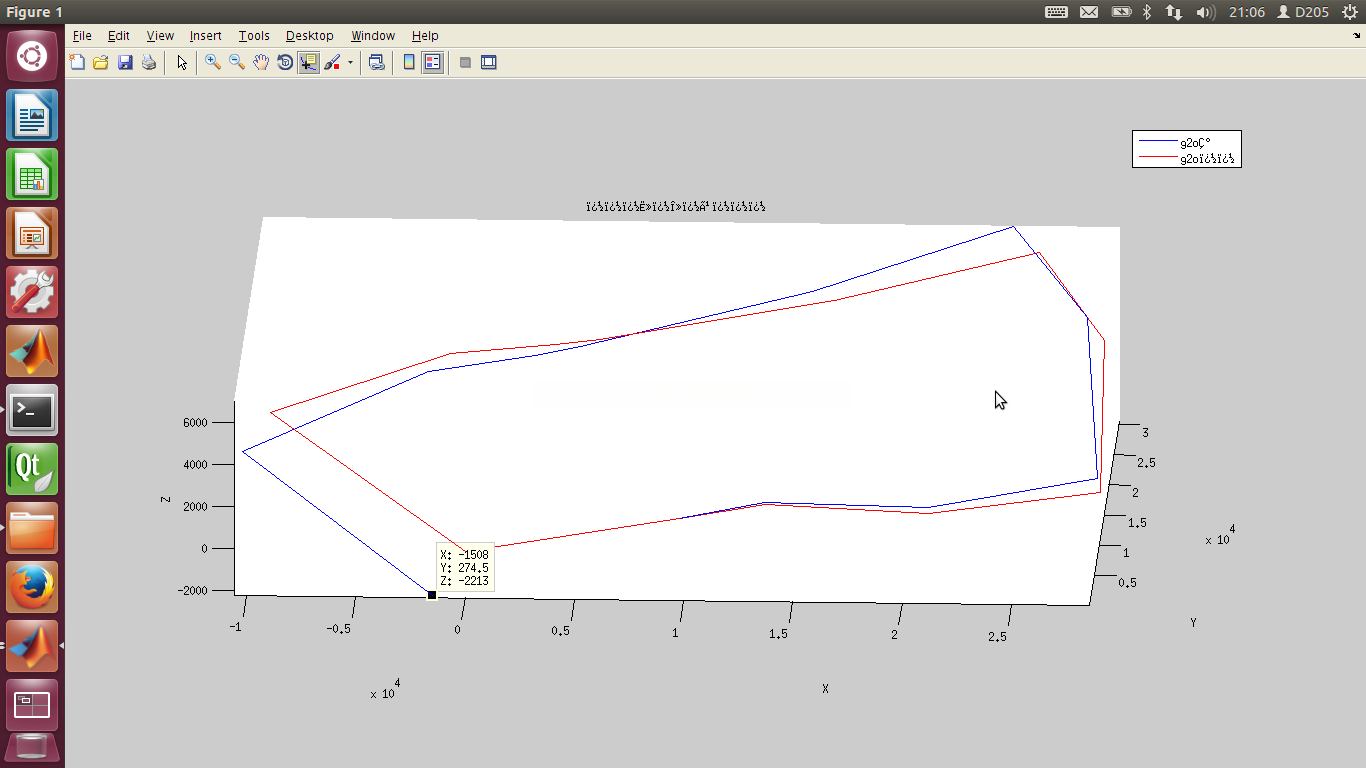Click the X-axis tick label -1
The height and width of the screenshot is (768, 1366).
tap(235, 628)
